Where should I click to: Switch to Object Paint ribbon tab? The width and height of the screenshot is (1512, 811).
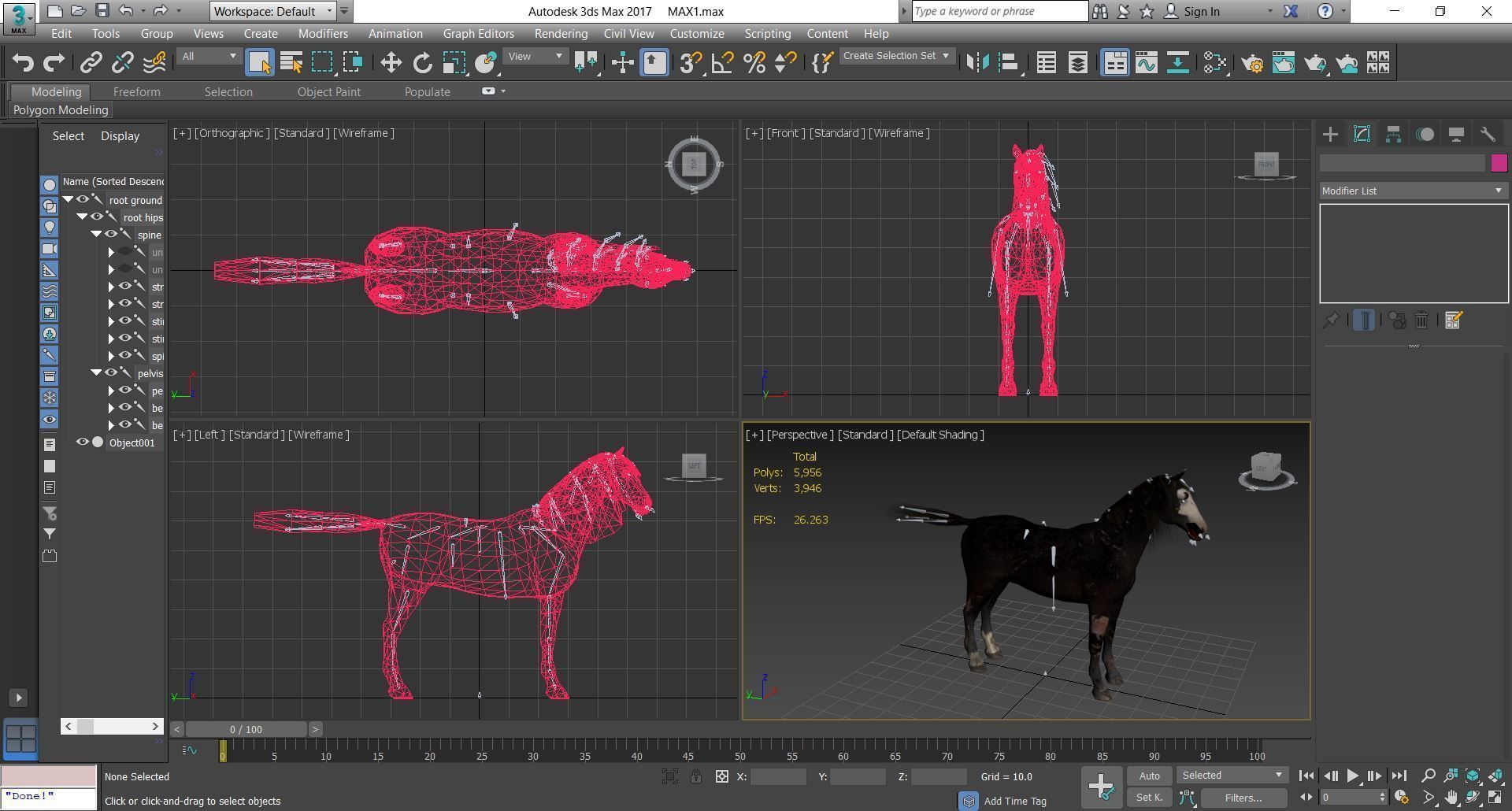pos(328,92)
